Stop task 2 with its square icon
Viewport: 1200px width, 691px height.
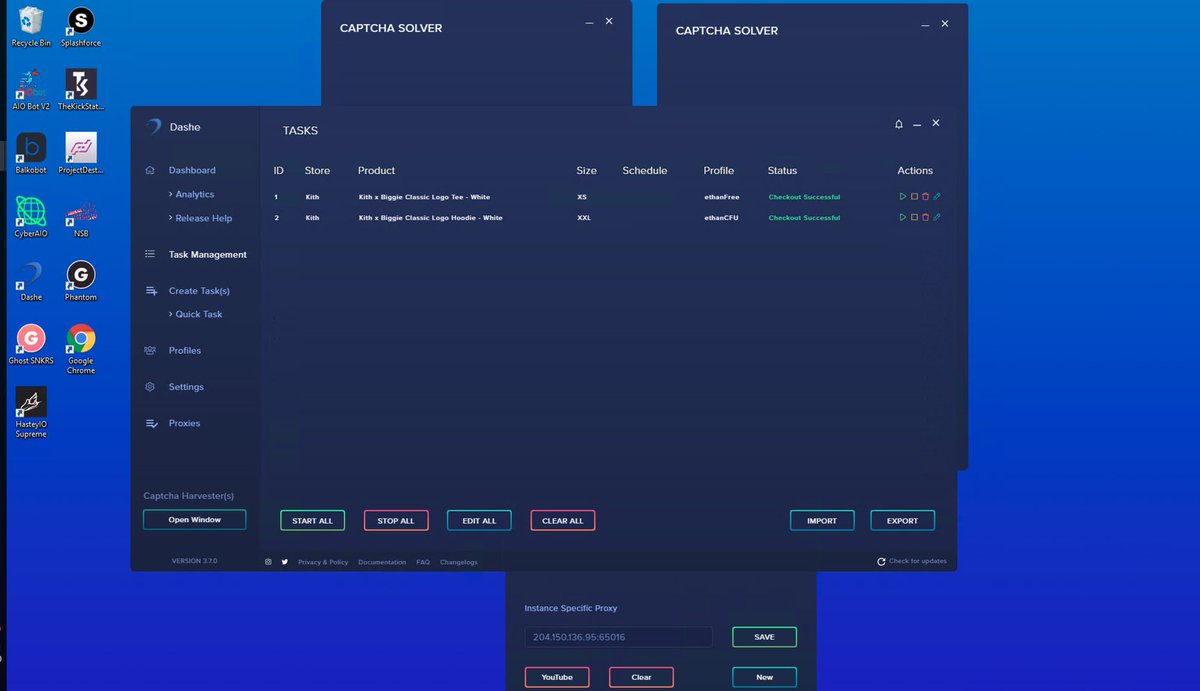coord(914,217)
